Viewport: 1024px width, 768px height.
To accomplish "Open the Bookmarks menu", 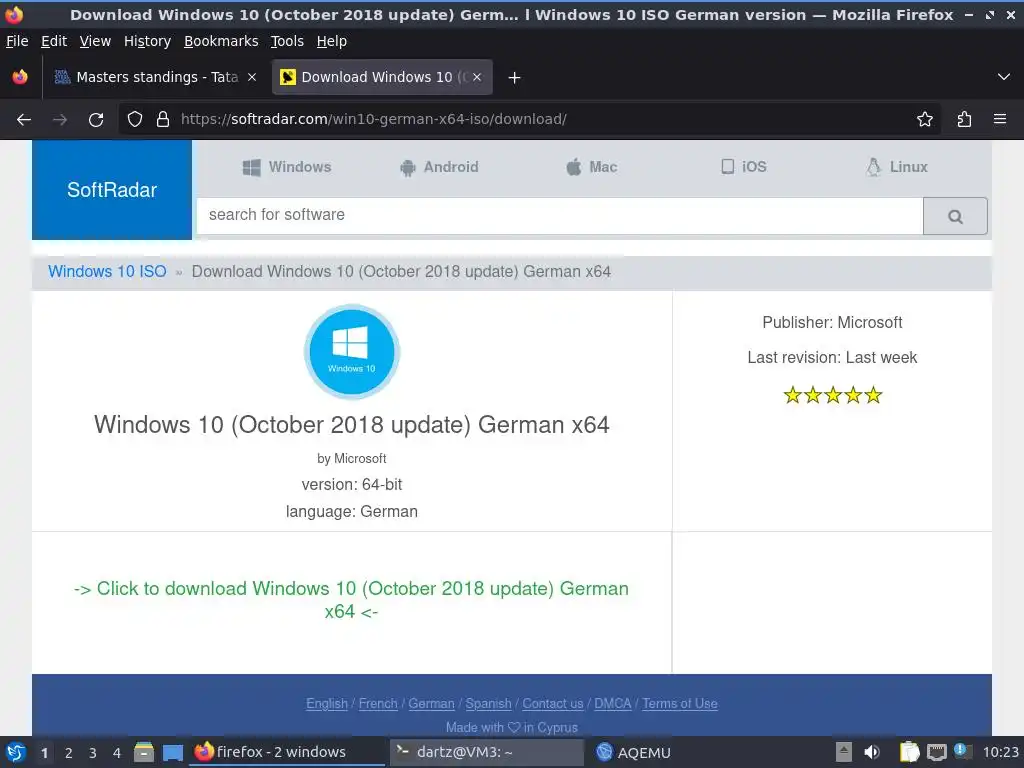I will [x=221, y=41].
